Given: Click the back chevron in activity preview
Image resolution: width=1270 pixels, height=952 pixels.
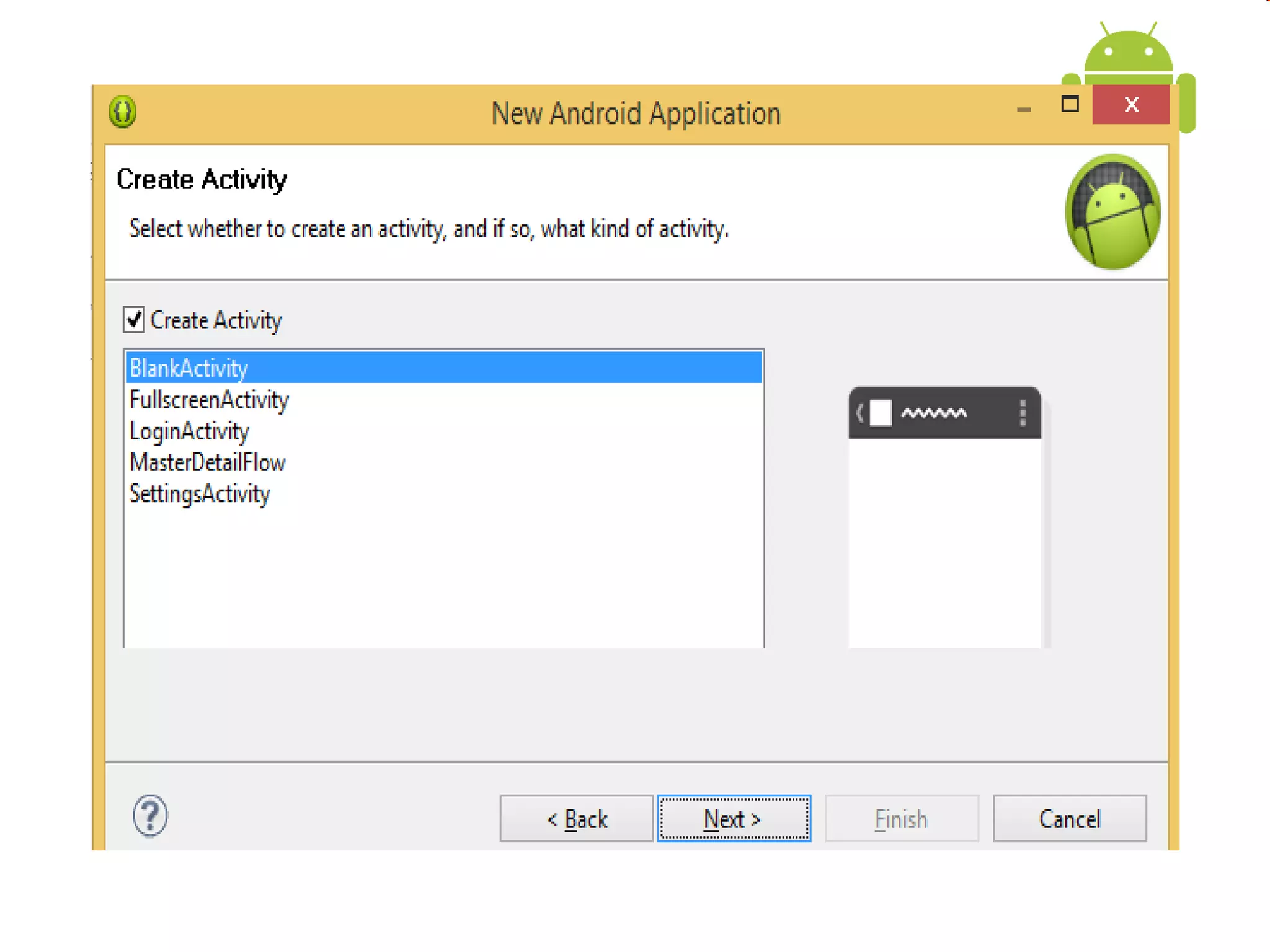Looking at the screenshot, I should 859,413.
